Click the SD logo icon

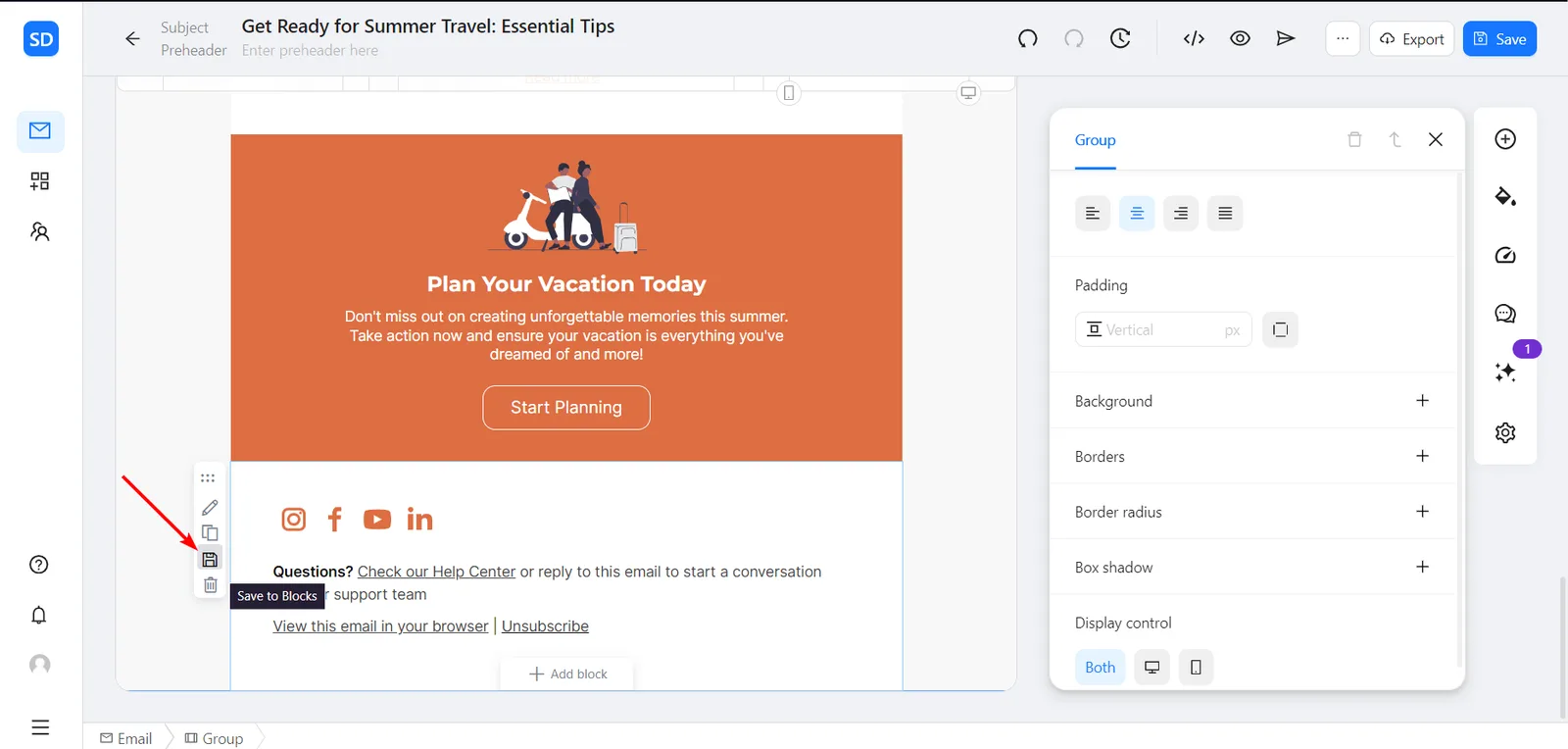(41, 39)
